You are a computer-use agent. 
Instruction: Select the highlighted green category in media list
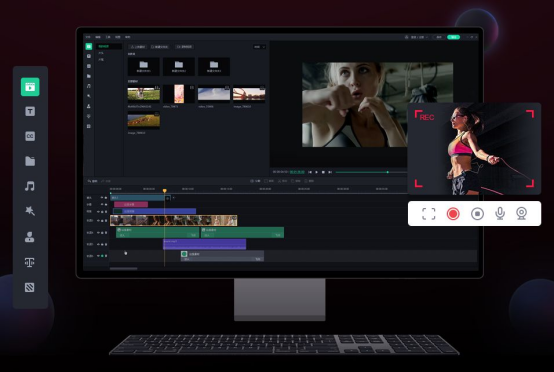tap(109, 46)
